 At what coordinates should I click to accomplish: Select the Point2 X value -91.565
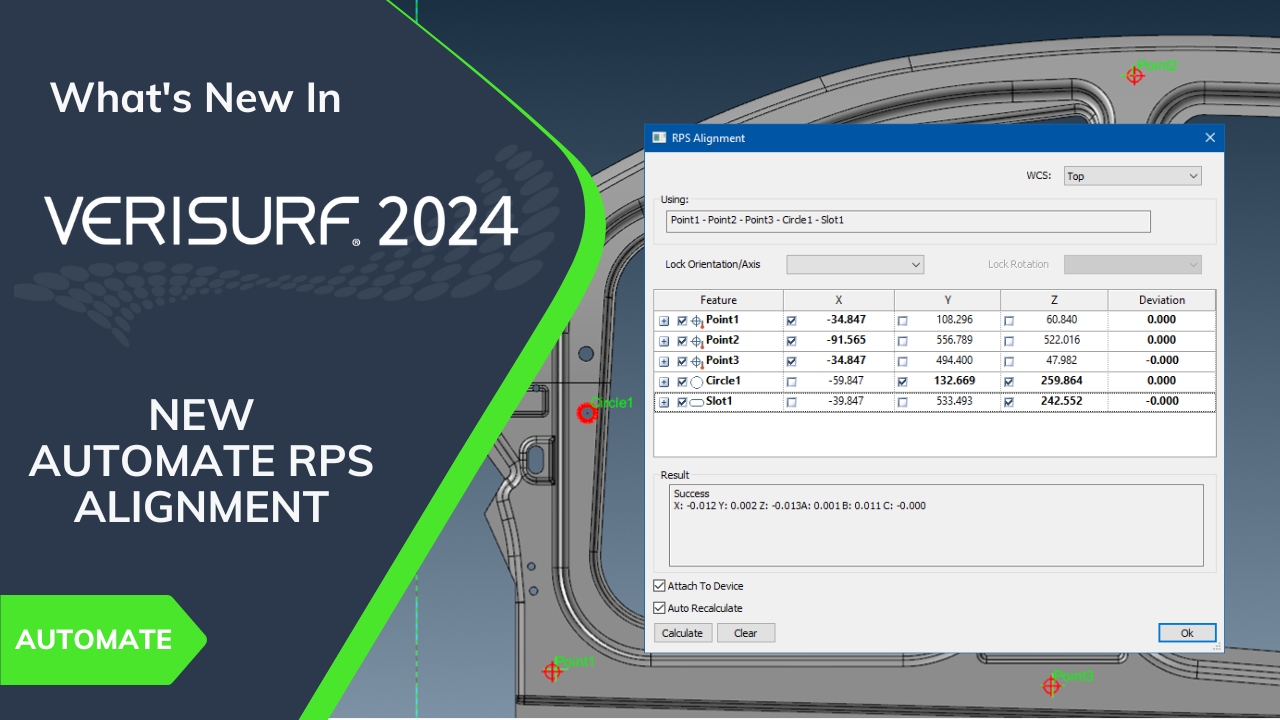pos(846,340)
